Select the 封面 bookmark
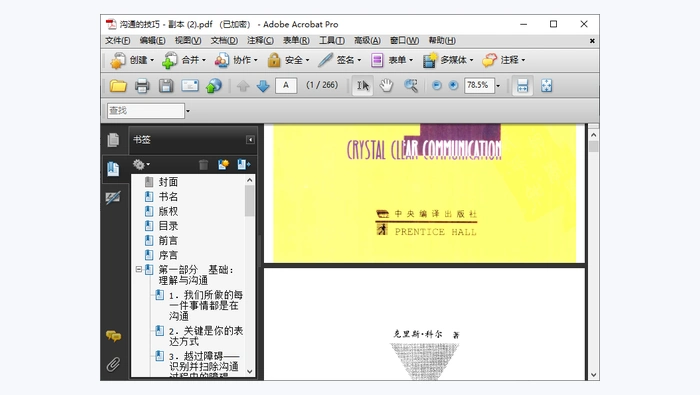This screenshot has width=700, height=395. pos(168,182)
